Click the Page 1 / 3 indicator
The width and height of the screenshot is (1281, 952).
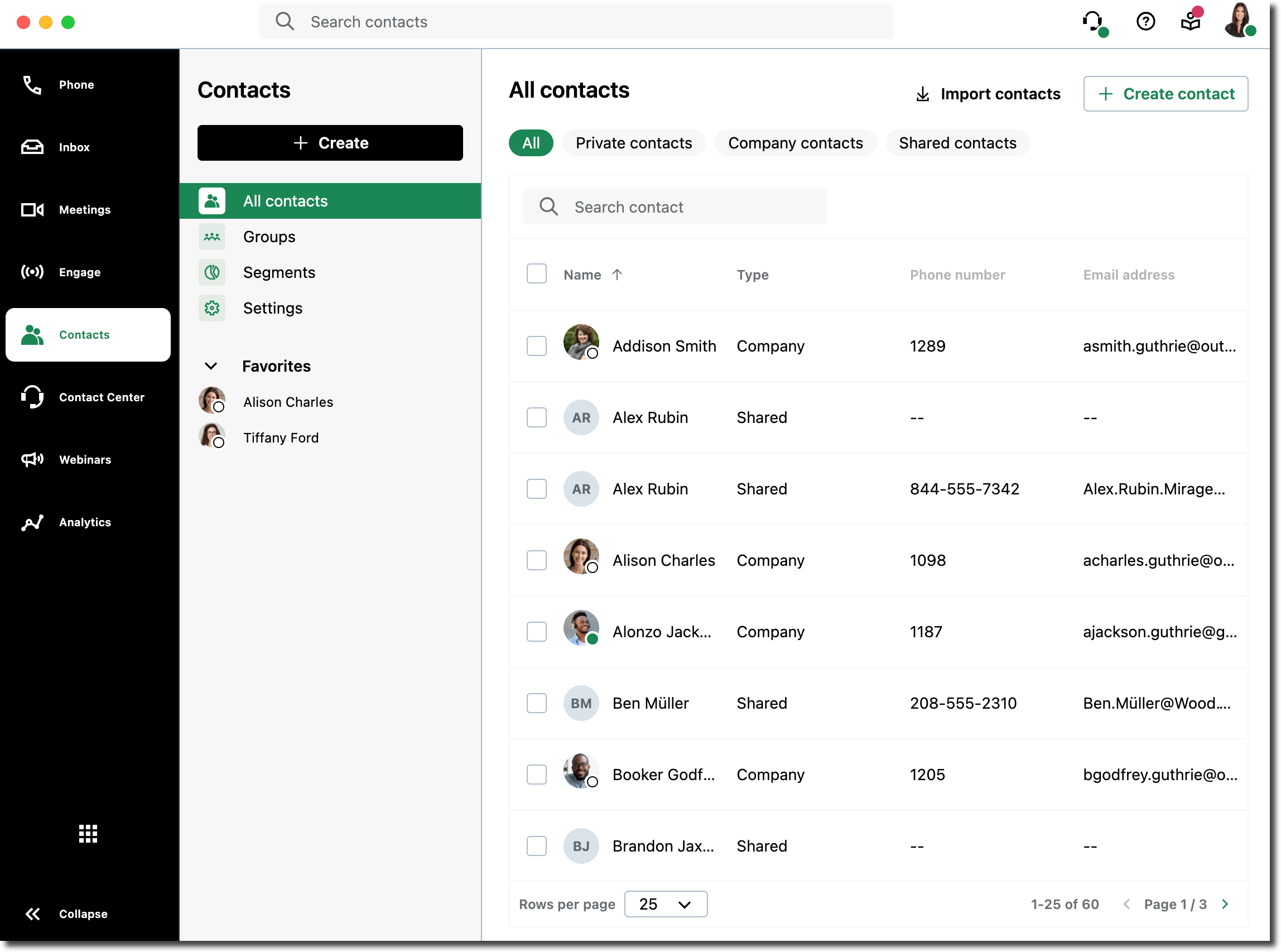pos(1176,904)
